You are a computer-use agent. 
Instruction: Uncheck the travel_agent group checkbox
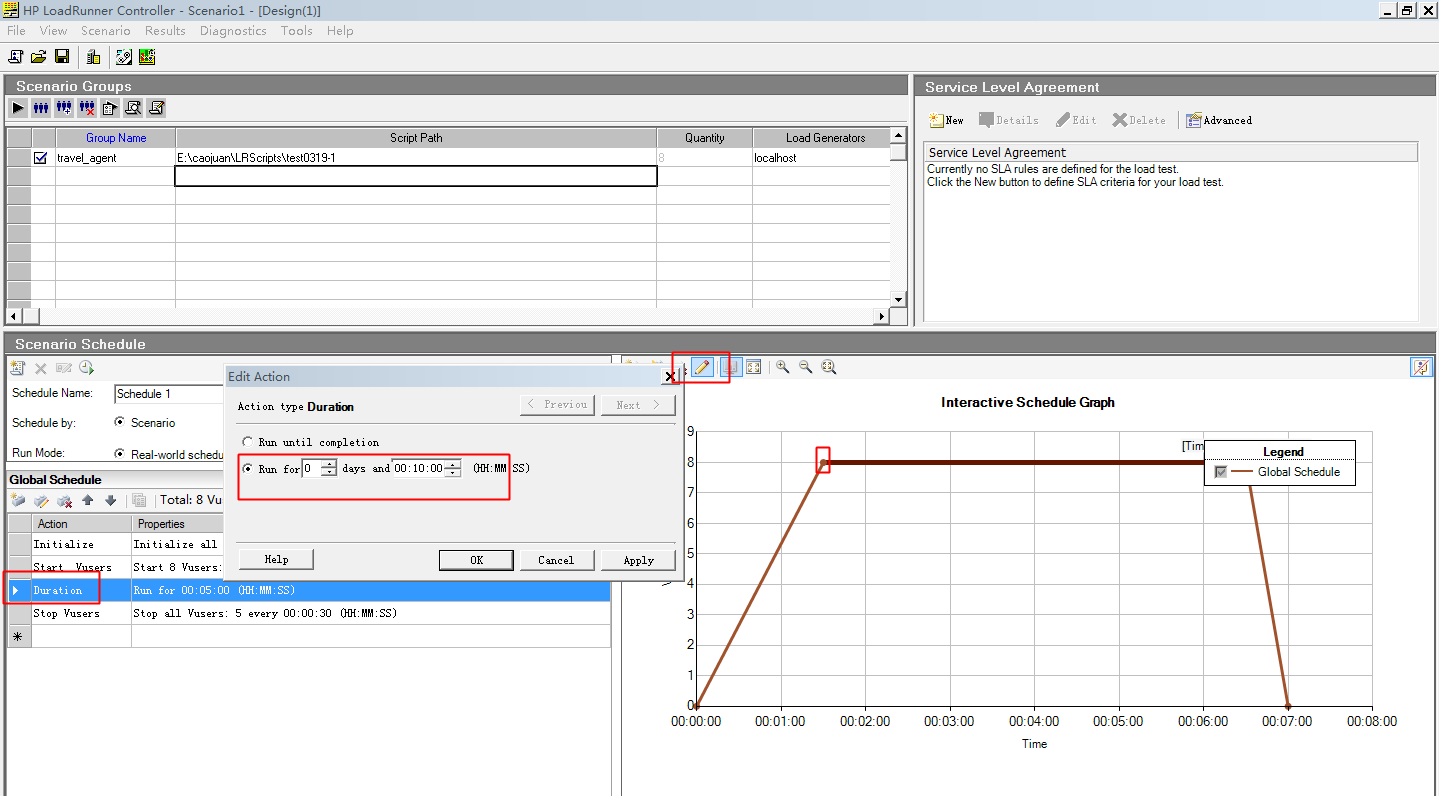coord(41,157)
